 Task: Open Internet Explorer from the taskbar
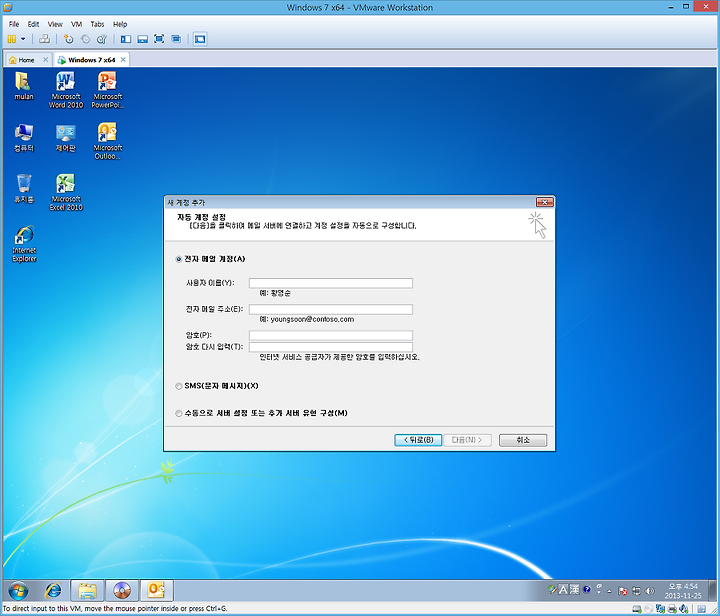pos(53,591)
